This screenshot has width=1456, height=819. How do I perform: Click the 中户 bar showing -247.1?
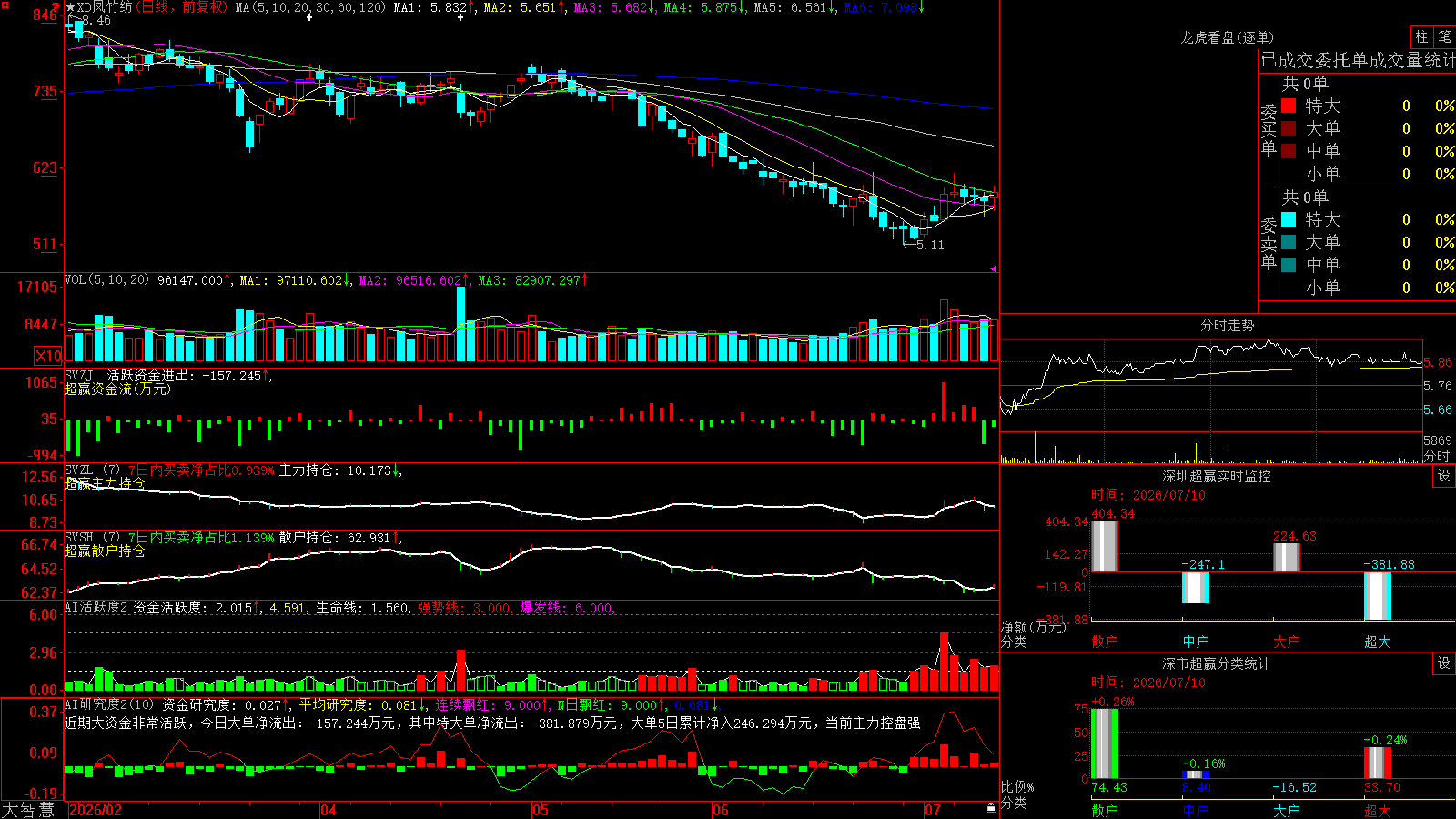coord(1196,588)
